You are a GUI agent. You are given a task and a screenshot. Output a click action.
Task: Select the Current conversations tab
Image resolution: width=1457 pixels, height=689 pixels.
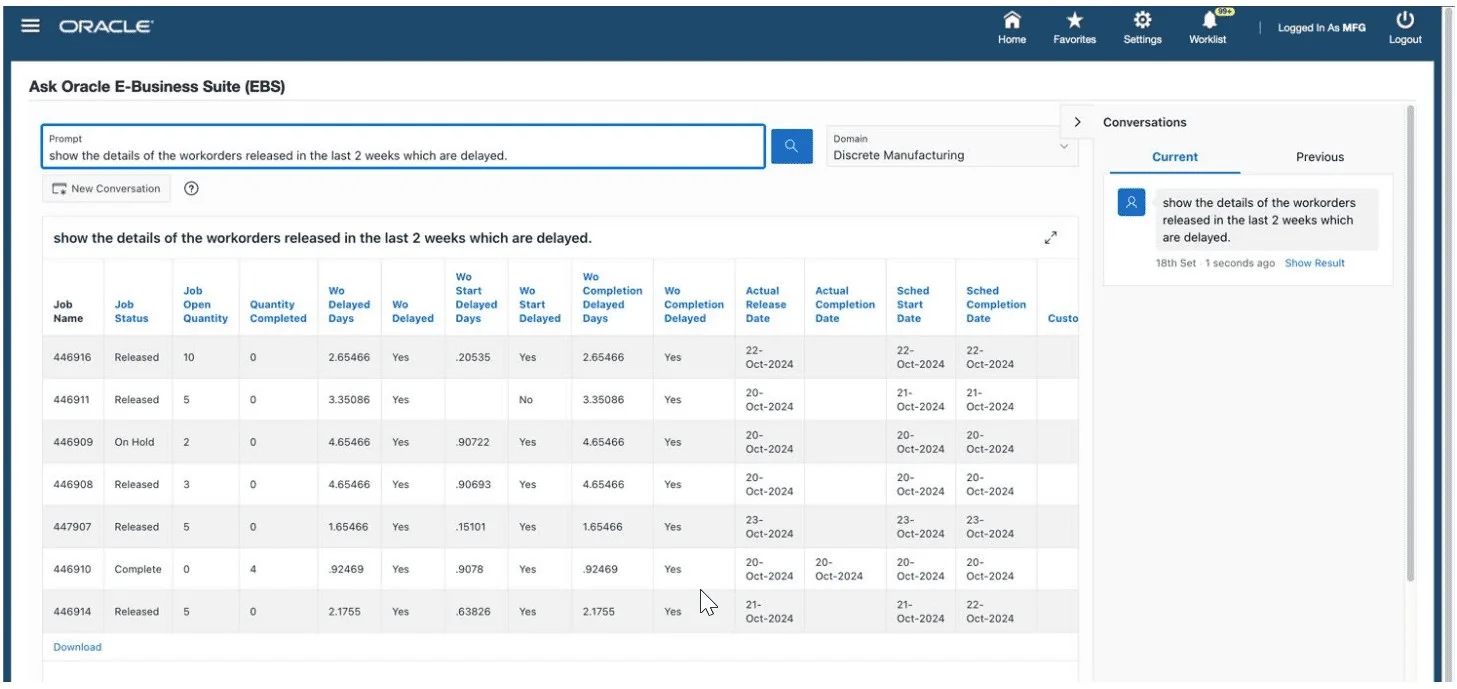coord(1175,157)
